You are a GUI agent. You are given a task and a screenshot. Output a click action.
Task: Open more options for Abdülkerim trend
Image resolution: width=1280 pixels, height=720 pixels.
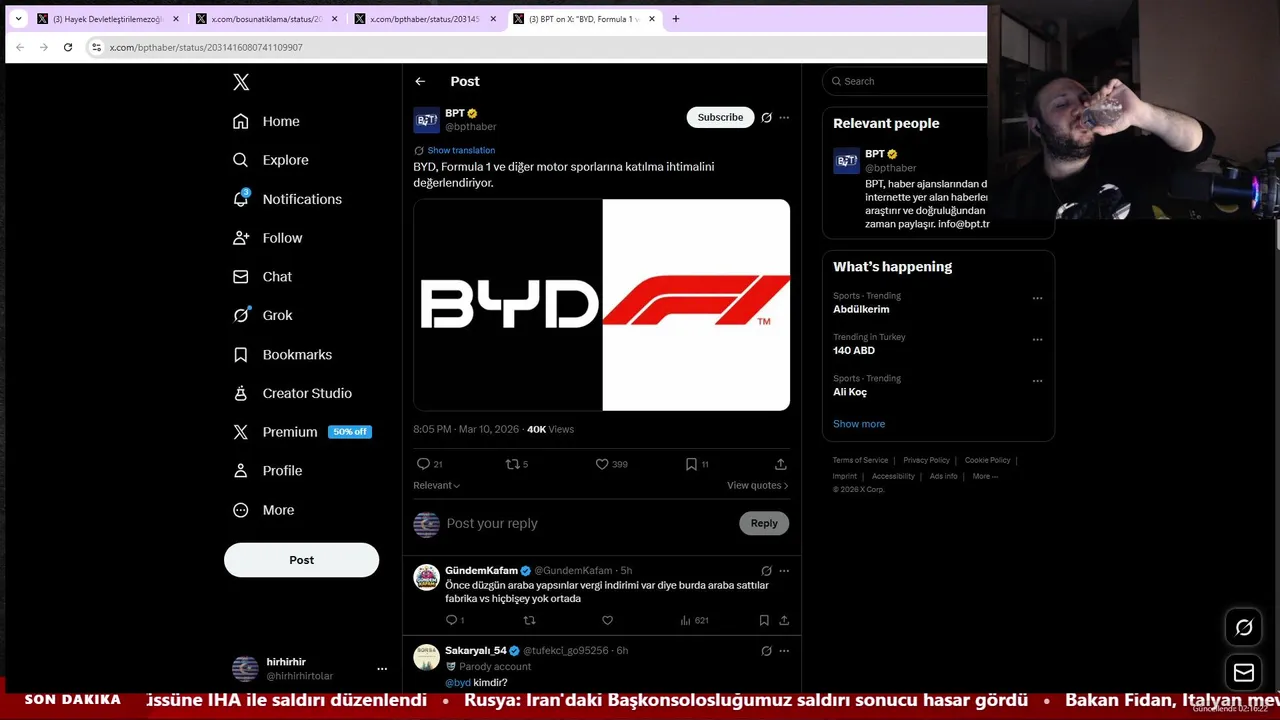coord(1037,298)
